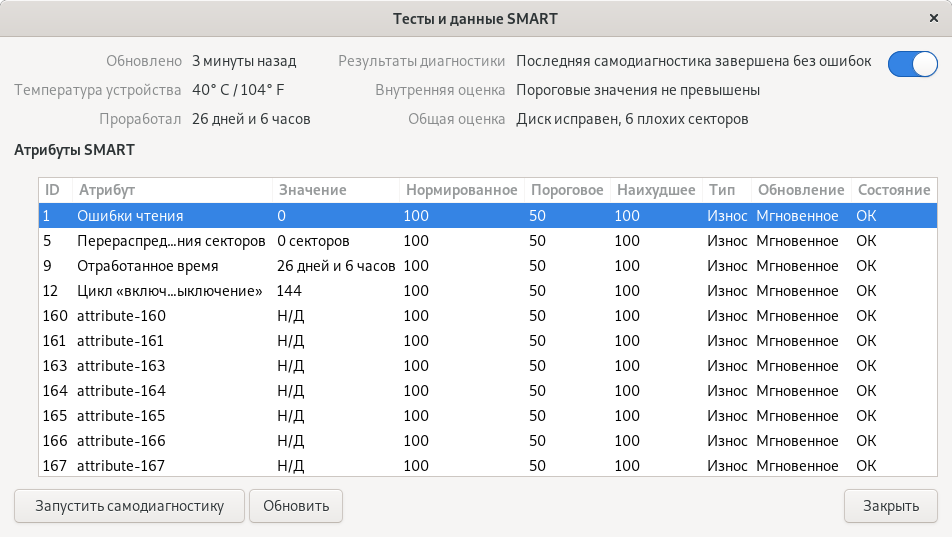
Task: Click the Обновление column header
Action: [x=800, y=190]
